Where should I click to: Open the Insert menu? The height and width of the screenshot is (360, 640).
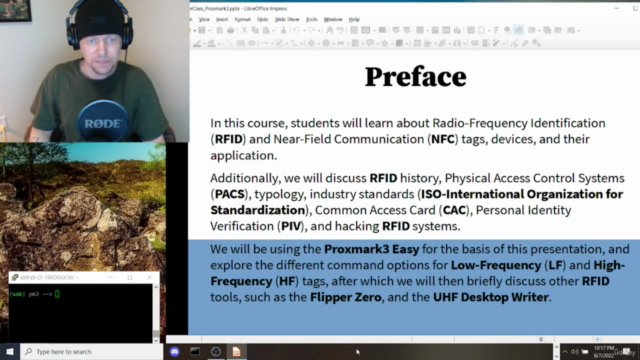[222, 19]
